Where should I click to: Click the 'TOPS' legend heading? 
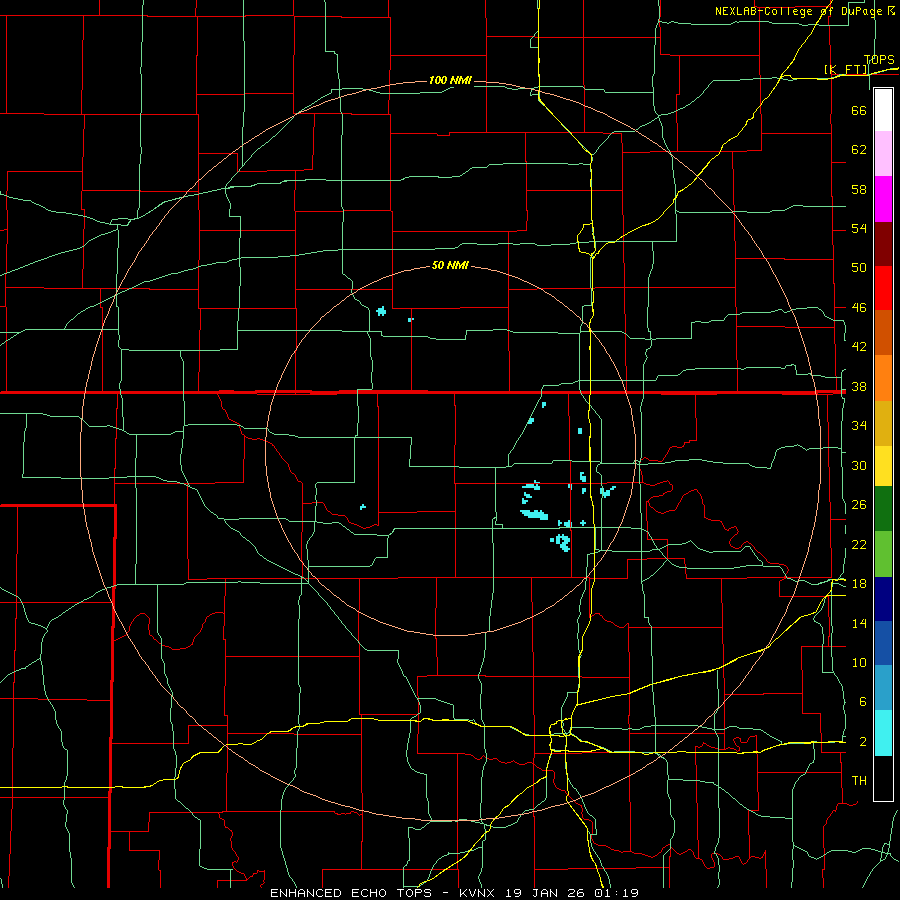coord(879,59)
